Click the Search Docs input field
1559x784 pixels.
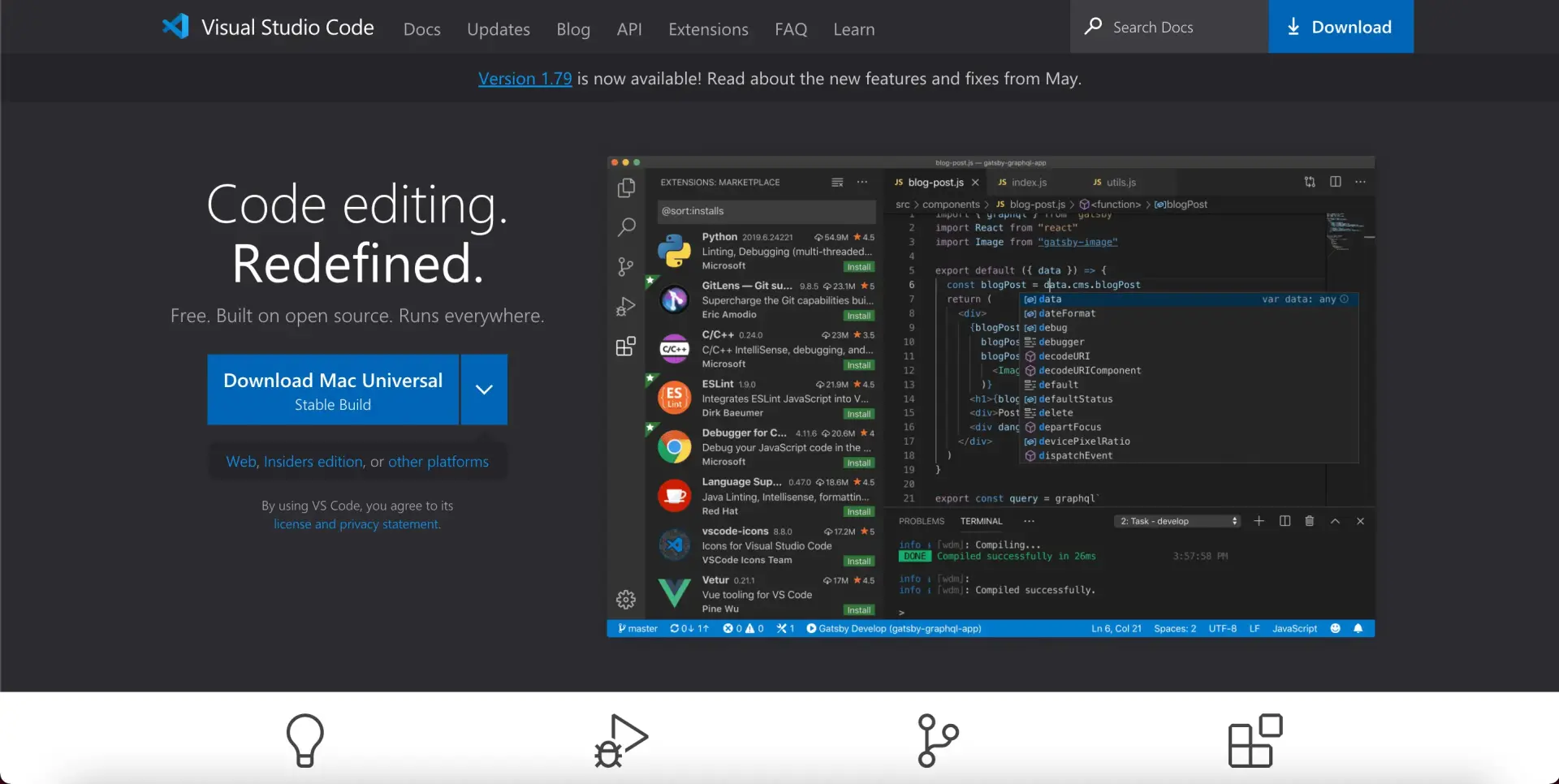(x=1169, y=27)
